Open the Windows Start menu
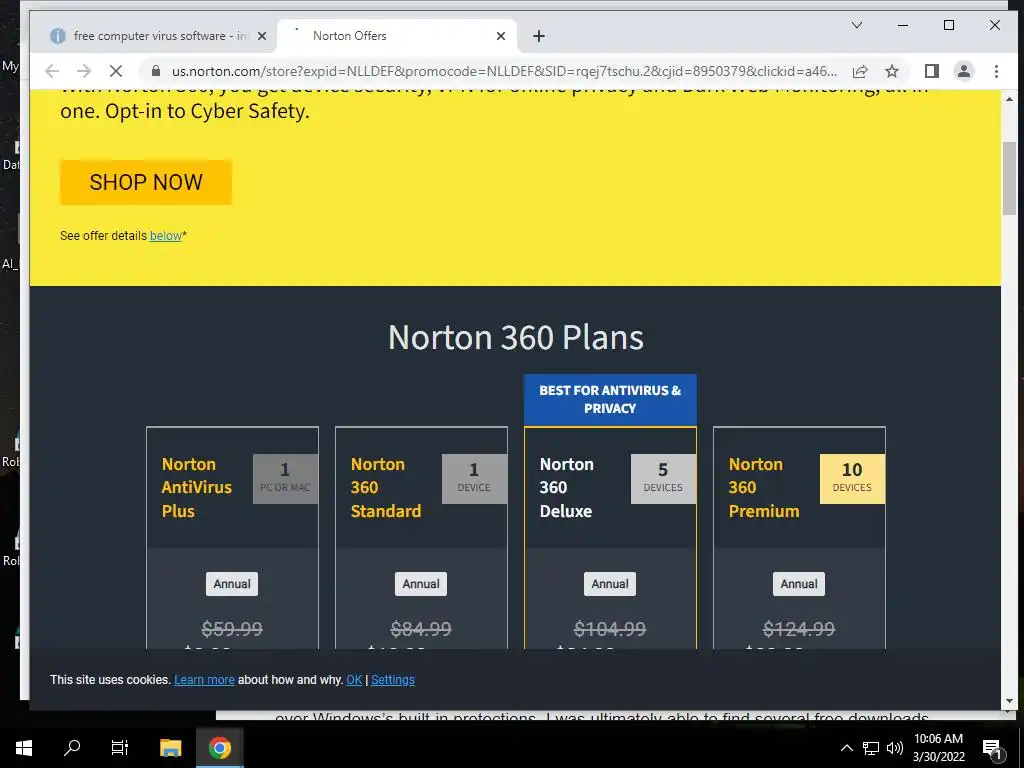The width and height of the screenshot is (1024, 768). [x=24, y=748]
